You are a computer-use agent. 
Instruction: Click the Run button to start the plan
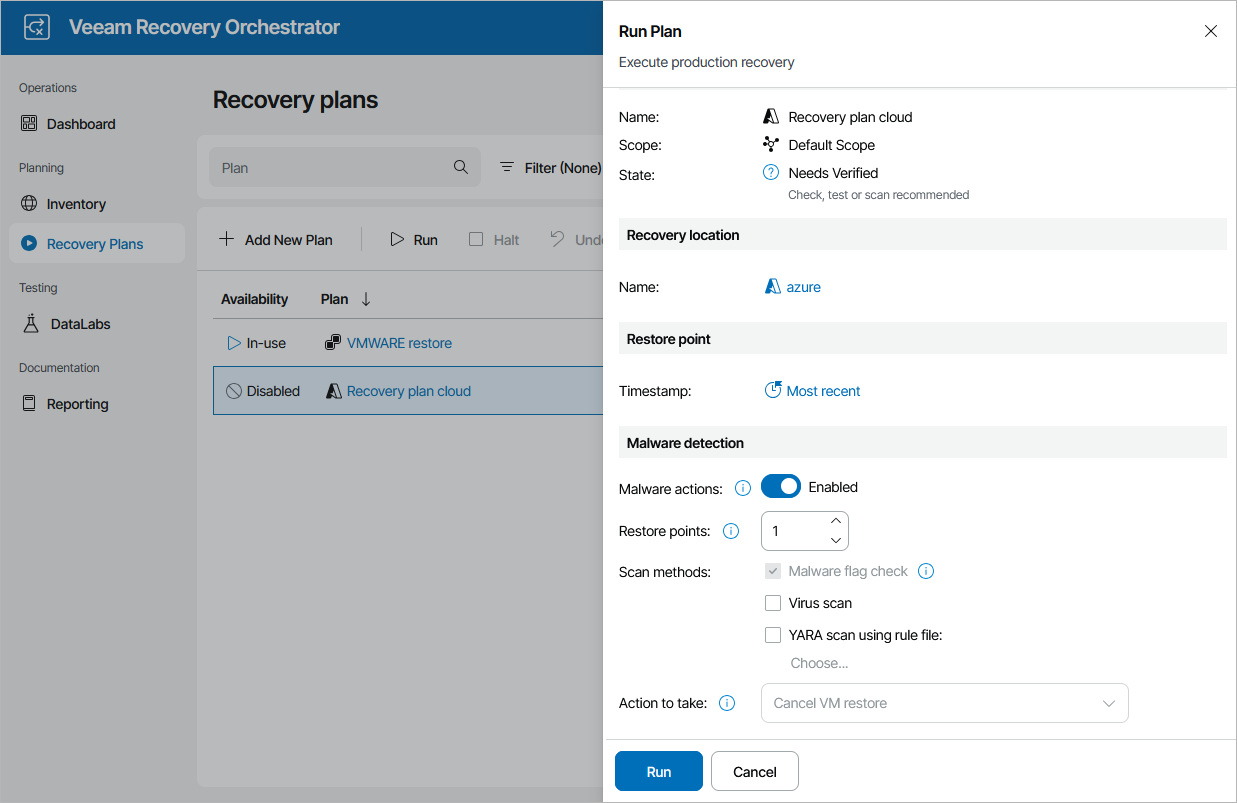(x=658, y=771)
